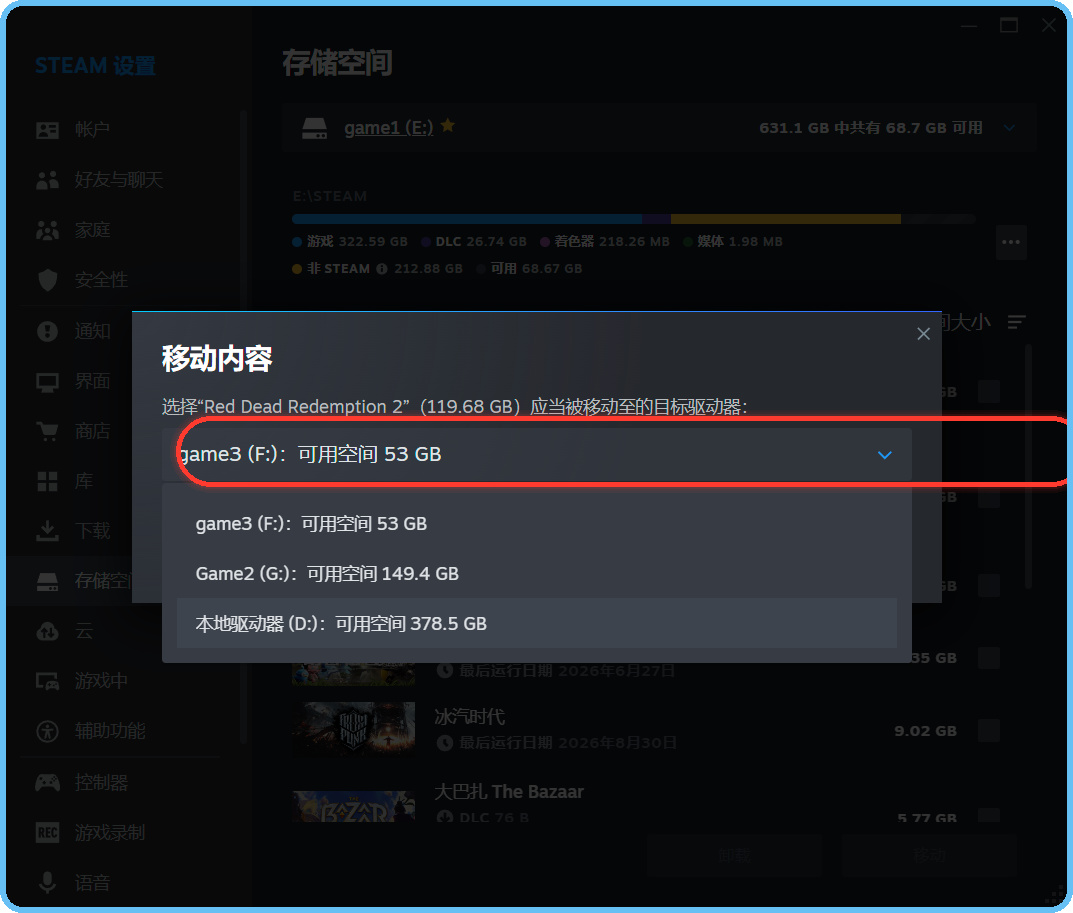
Task: Click the 安全性 shield icon
Action: 47,279
